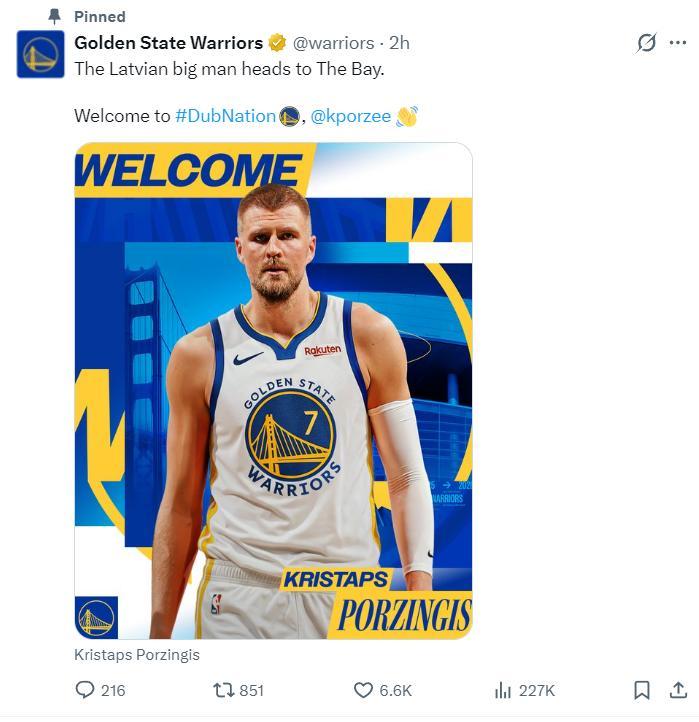Image resolution: width=699 pixels, height=722 pixels.
Task: Click the Pinned label above the post
Action: point(99,16)
